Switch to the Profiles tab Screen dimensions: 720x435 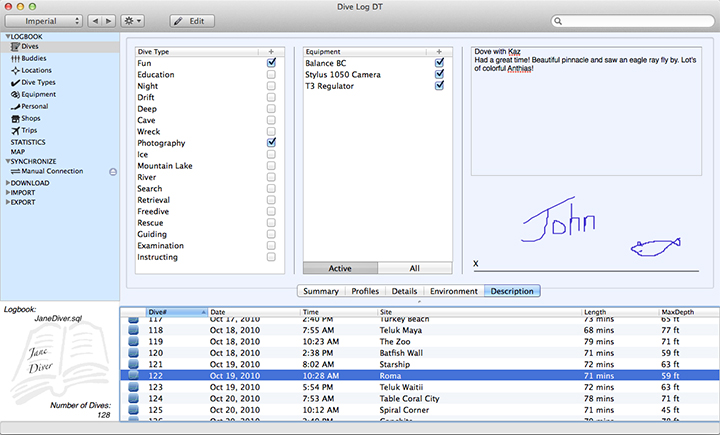tap(365, 291)
